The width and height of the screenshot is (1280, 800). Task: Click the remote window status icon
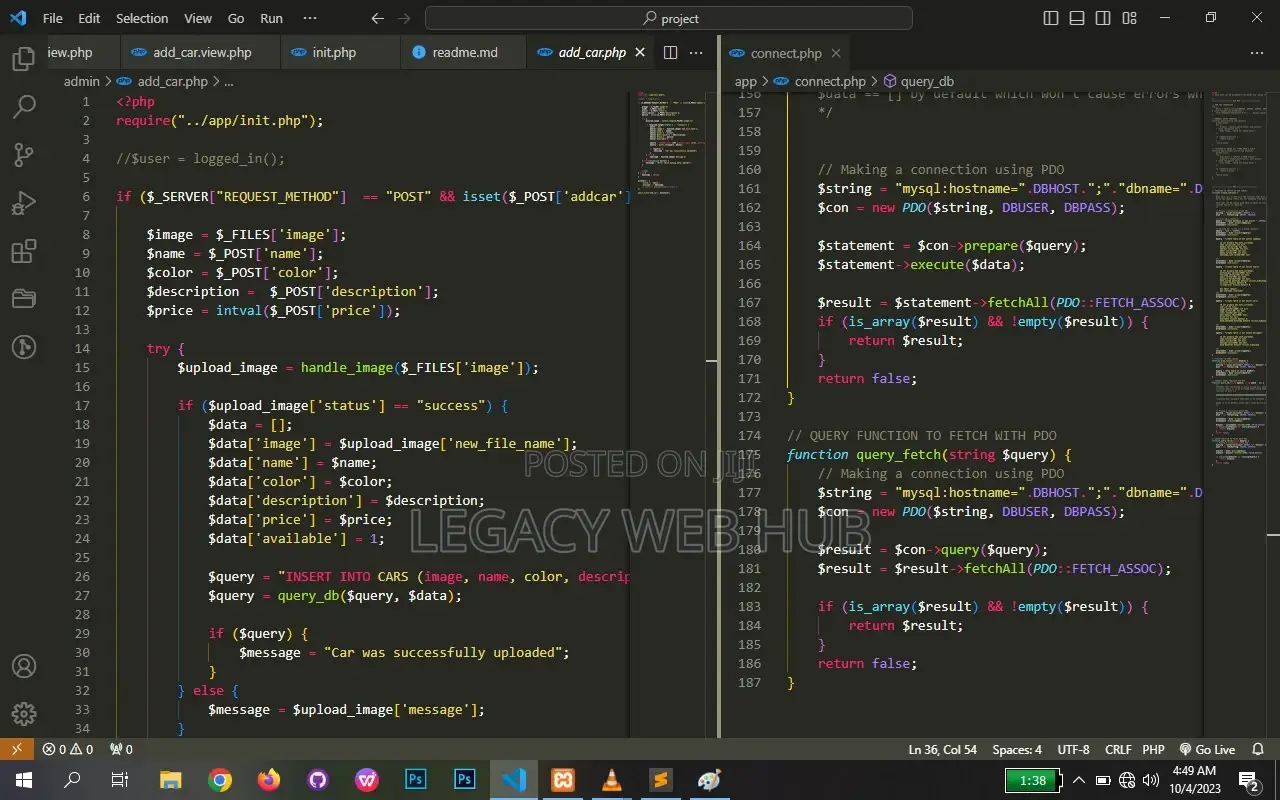[x=17, y=749]
